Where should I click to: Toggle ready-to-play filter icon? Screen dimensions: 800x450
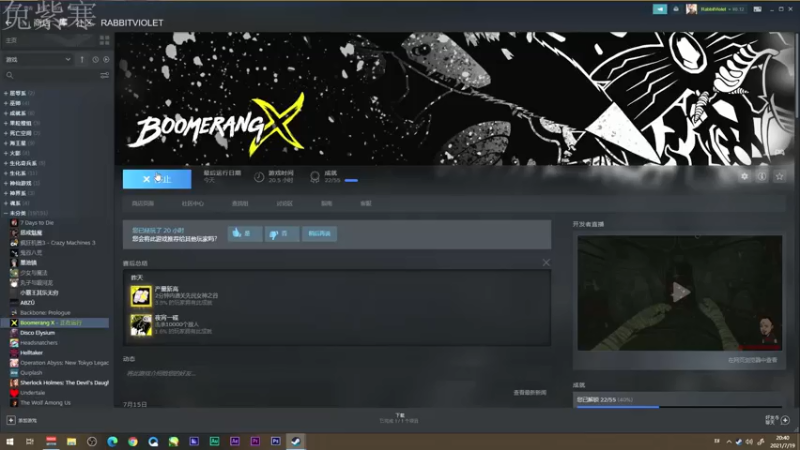(x=106, y=60)
